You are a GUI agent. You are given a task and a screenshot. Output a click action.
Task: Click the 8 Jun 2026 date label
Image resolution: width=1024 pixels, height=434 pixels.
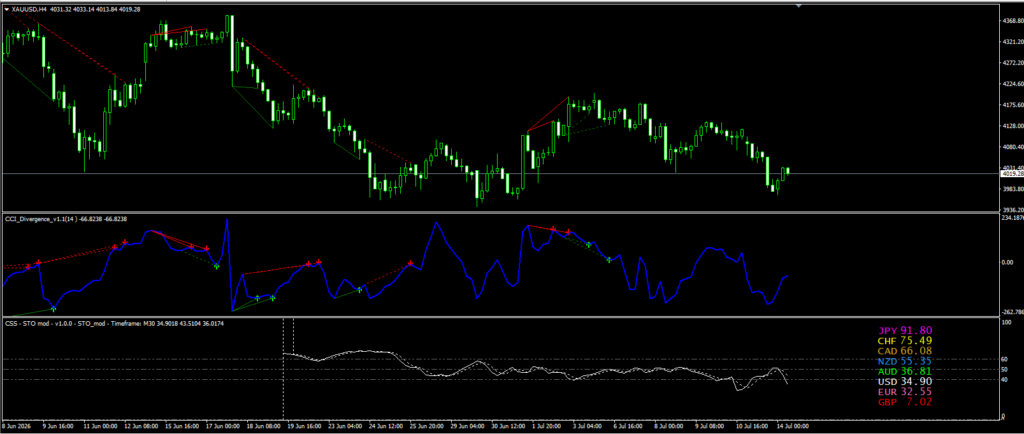pos(14,426)
